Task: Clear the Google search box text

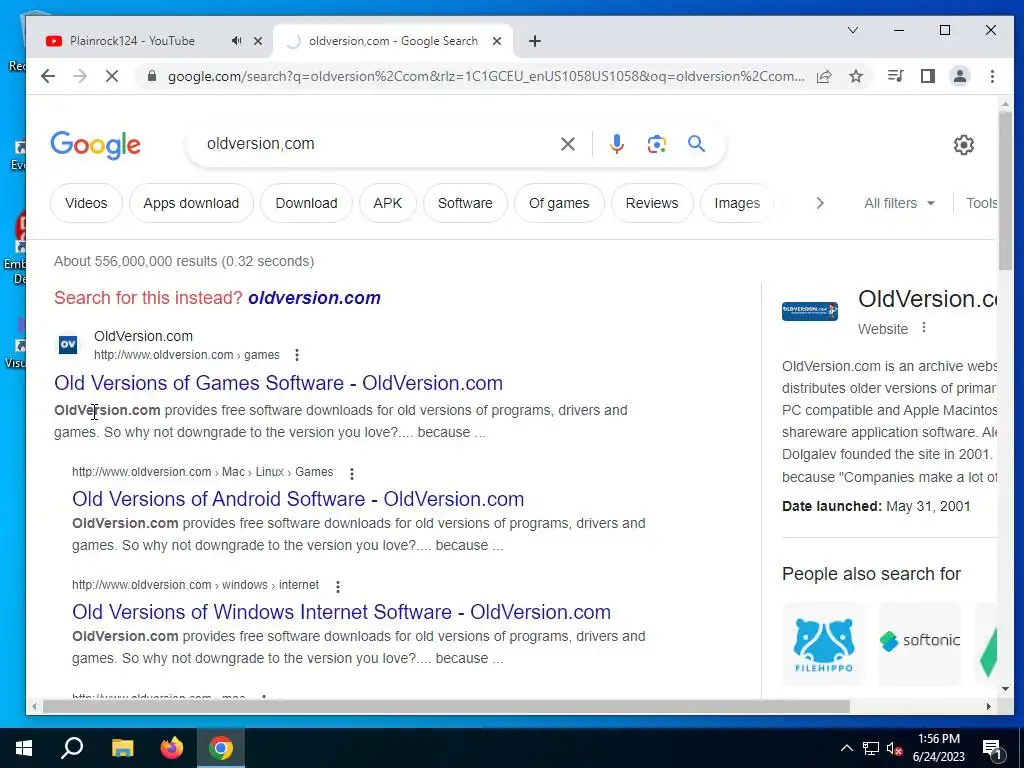Action: tap(568, 144)
